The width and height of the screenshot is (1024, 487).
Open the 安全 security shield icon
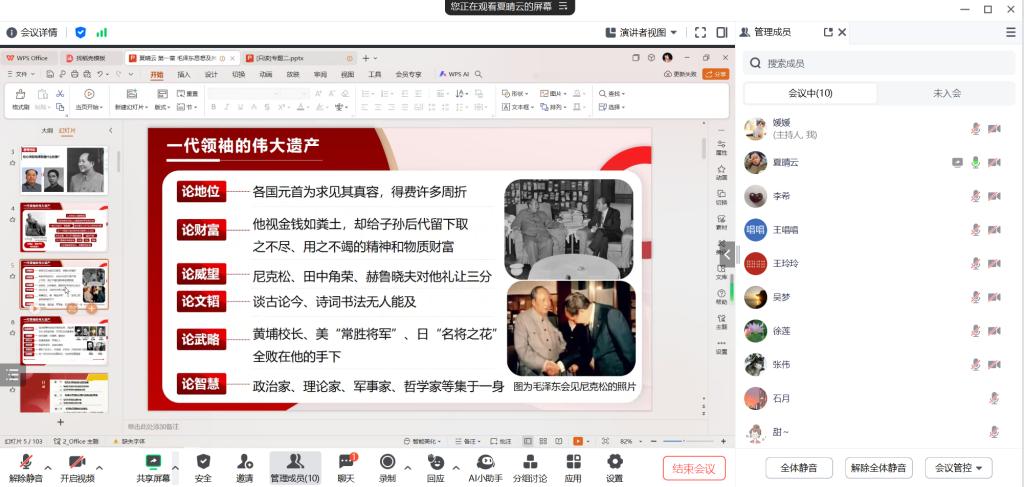click(203, 462)
